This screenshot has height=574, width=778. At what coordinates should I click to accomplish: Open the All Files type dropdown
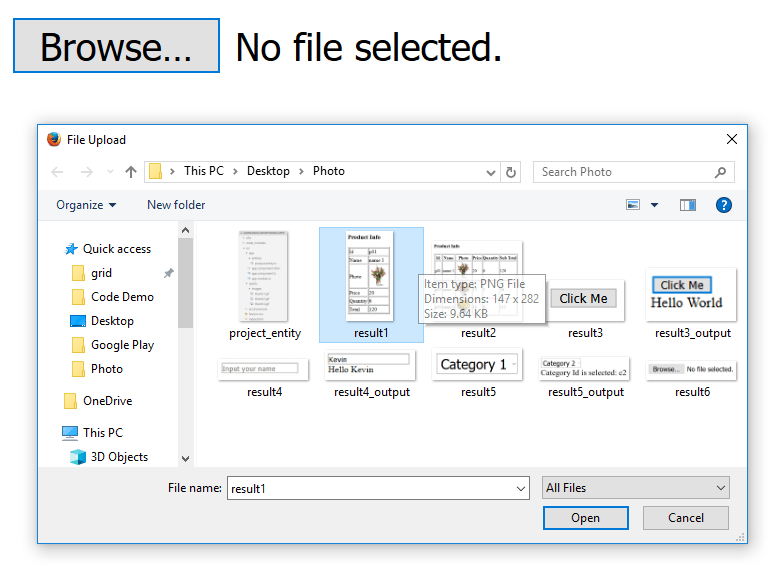pyautogui.click(x=636, y=488)
